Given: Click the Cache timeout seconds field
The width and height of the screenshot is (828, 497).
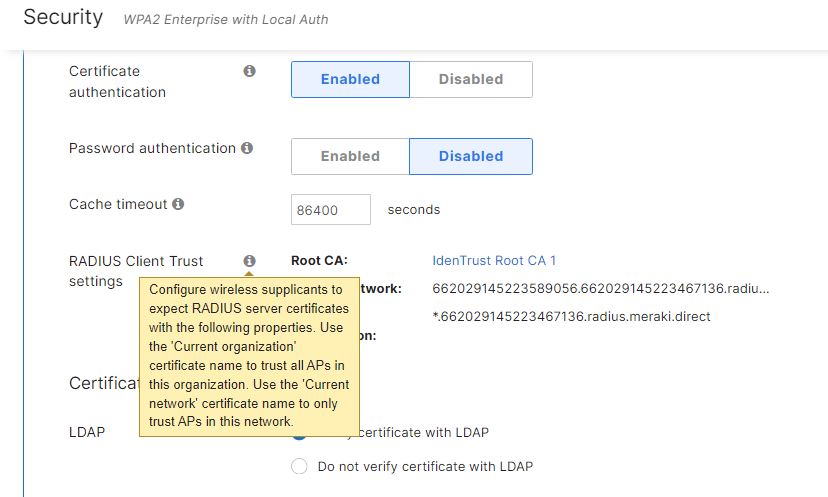Looking at the screenshot, I should click(330, 210).
